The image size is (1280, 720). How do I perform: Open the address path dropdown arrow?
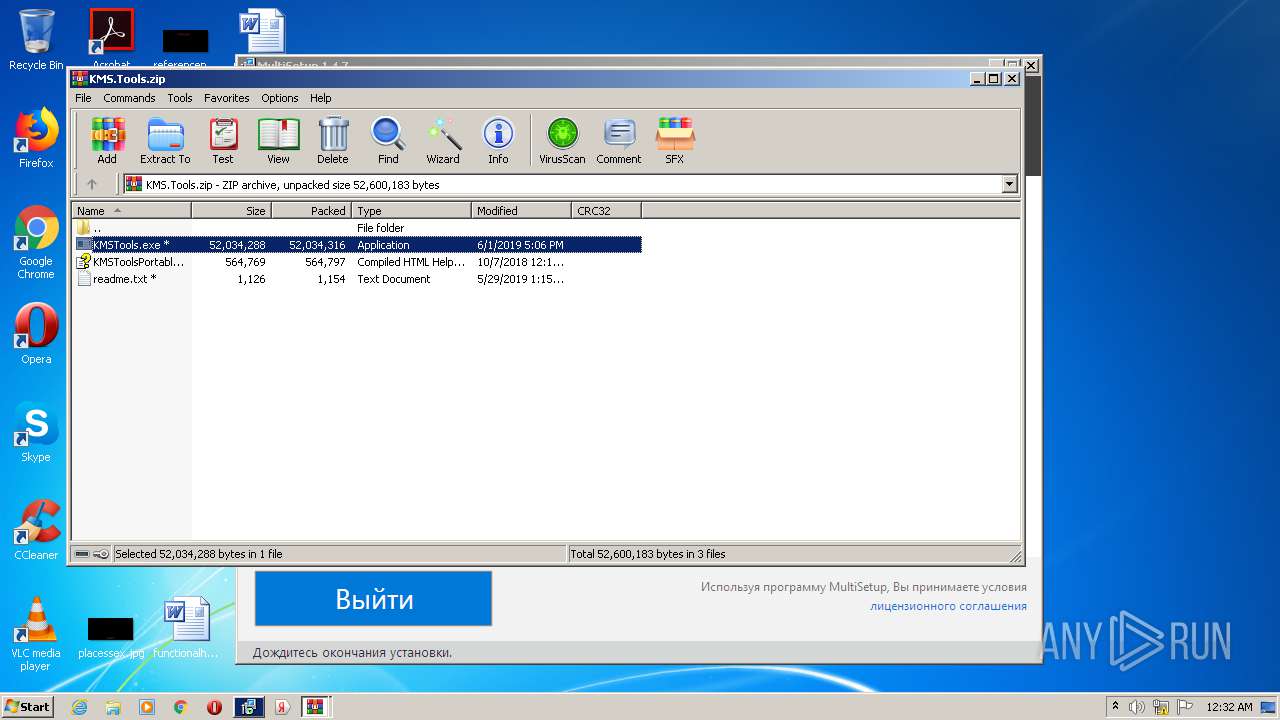pos(1009,184)
